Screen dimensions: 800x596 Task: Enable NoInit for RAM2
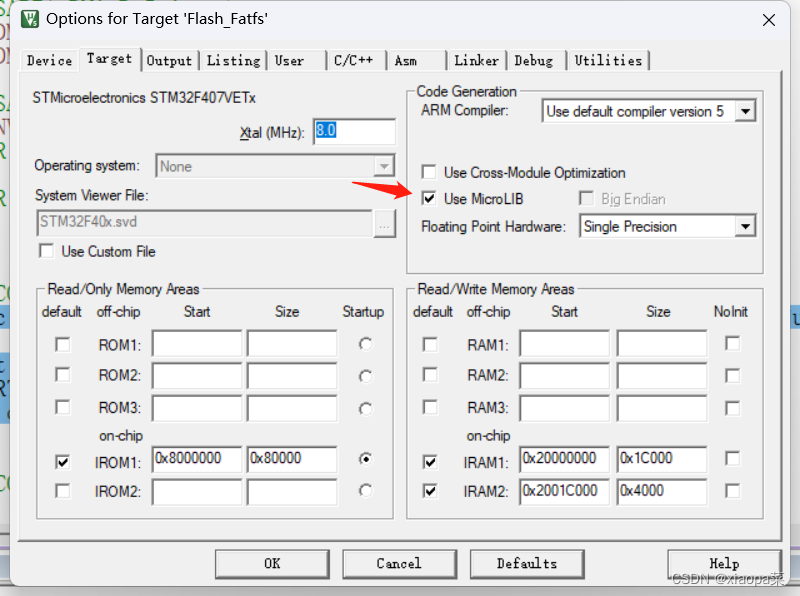(732, 376)
